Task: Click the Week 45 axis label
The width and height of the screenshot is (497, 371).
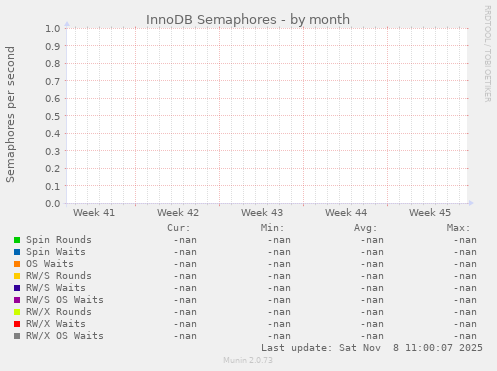Action: point(430,213)
